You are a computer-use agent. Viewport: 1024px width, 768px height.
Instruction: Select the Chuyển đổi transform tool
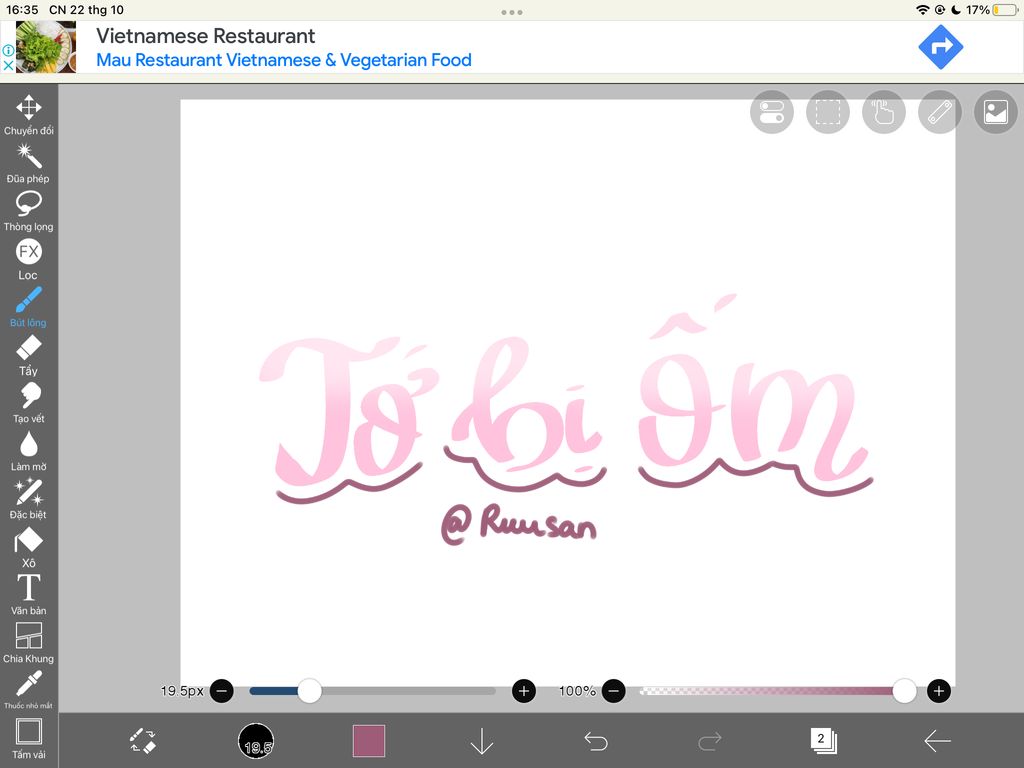tap(29, 115)
